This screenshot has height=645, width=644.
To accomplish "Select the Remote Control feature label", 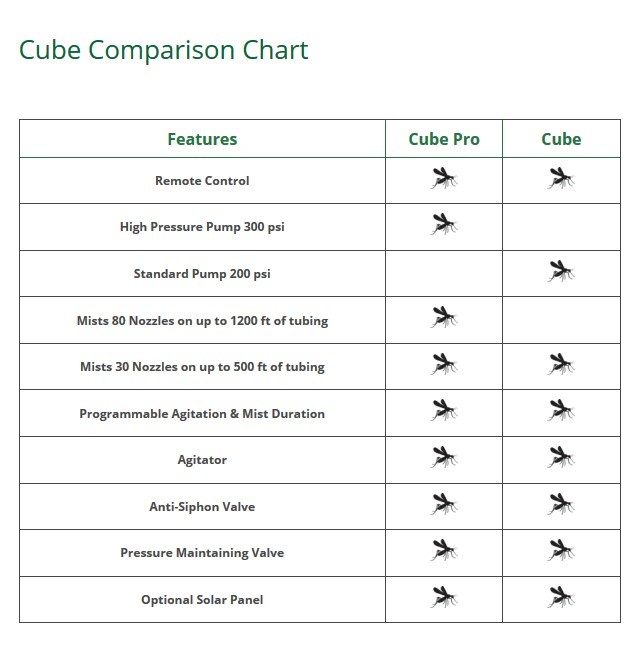I will pos(202,181).
